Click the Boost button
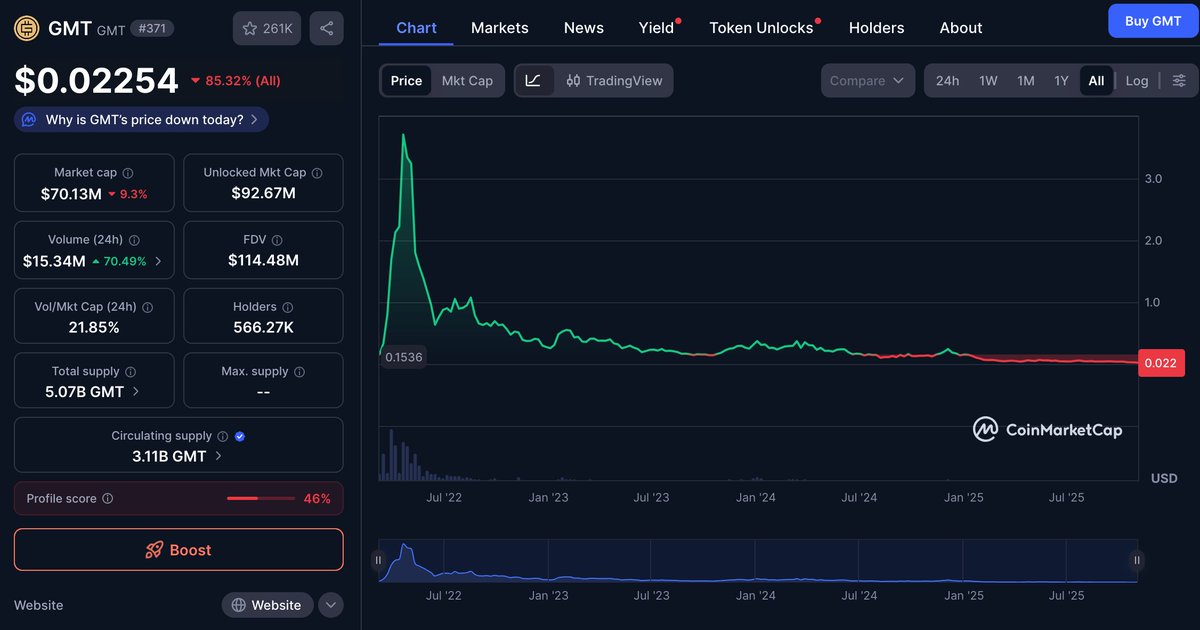This screenshot has height=630, width=1200. [x=179, y=550]
